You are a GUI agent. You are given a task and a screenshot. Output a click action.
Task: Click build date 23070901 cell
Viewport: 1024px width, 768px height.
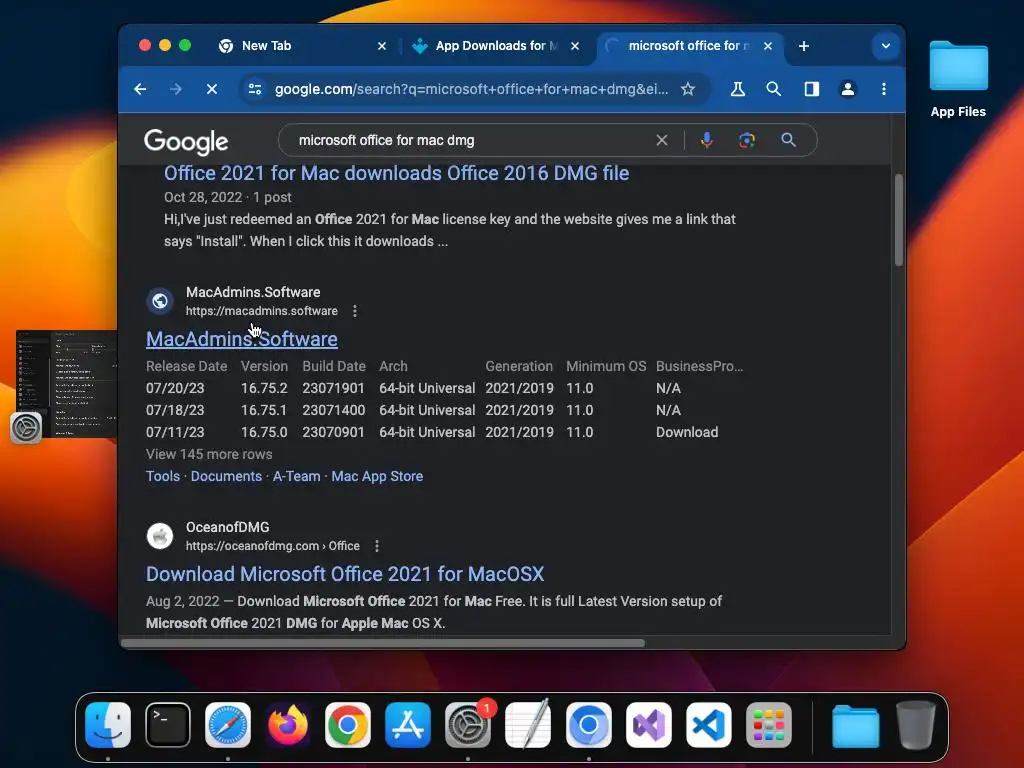[x=333, y=432]
